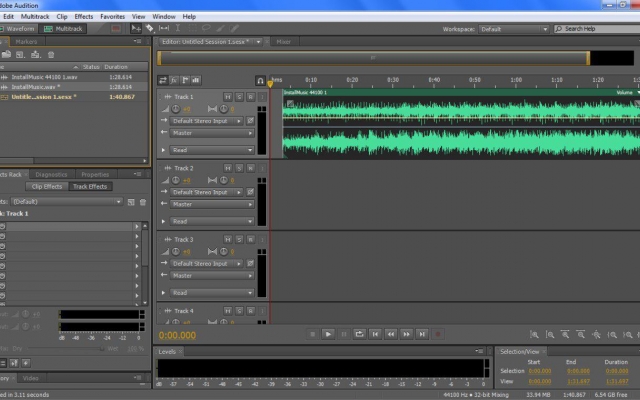Show the EQ track controls button
640x400 pixels.
click(196, 80)
